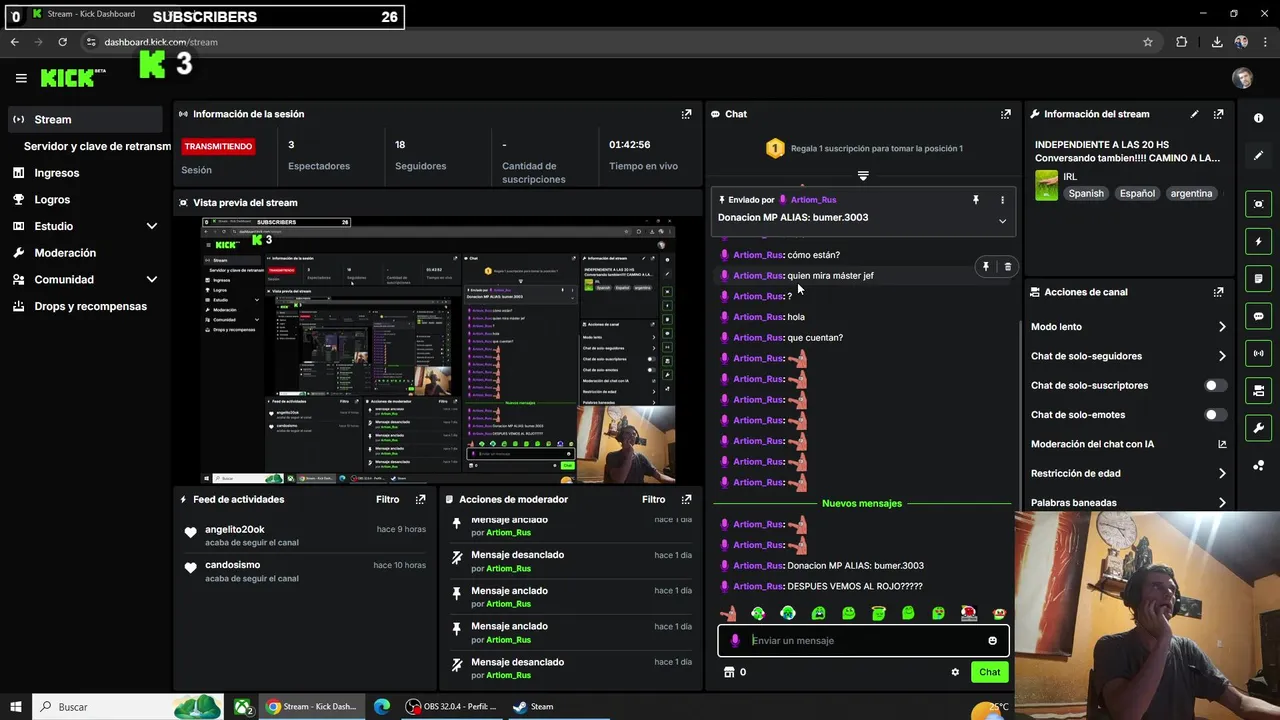Click the Spanish tag
This screenshot has width=1280, height=720.
click(x=1086, y=194)
